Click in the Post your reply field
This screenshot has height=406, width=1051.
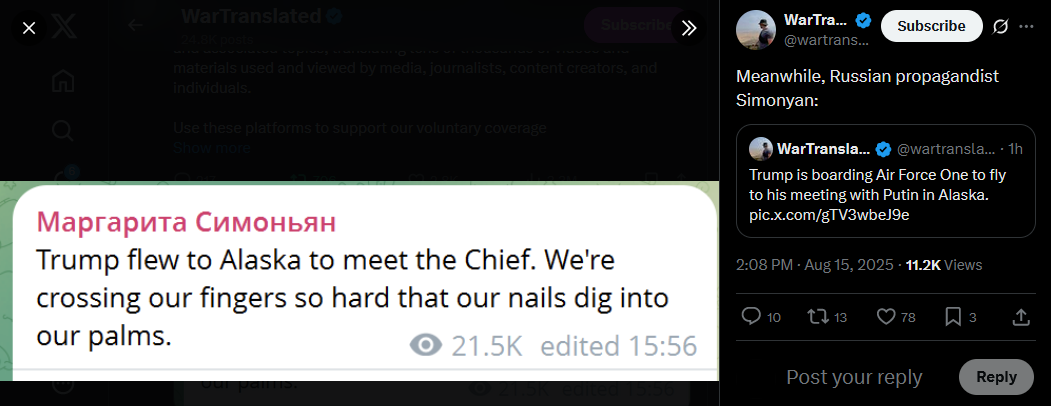click(854, 377)
